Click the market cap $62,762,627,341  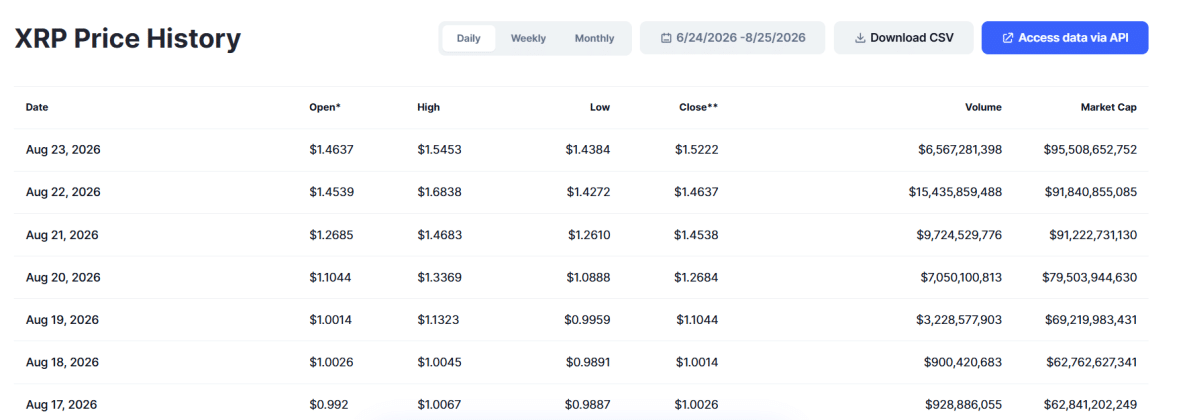coord(1091,363)
